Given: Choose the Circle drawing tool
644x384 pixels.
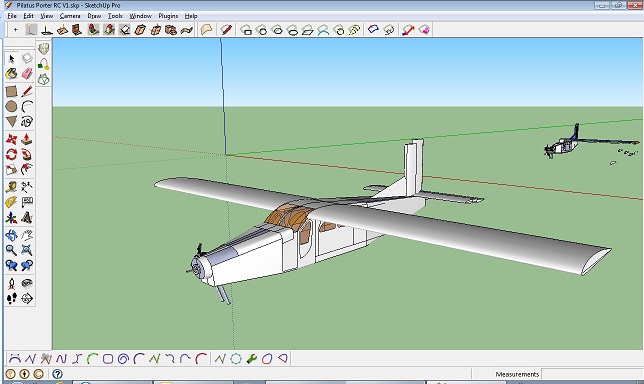Looking at the screenshot, I should pos(12,106).
